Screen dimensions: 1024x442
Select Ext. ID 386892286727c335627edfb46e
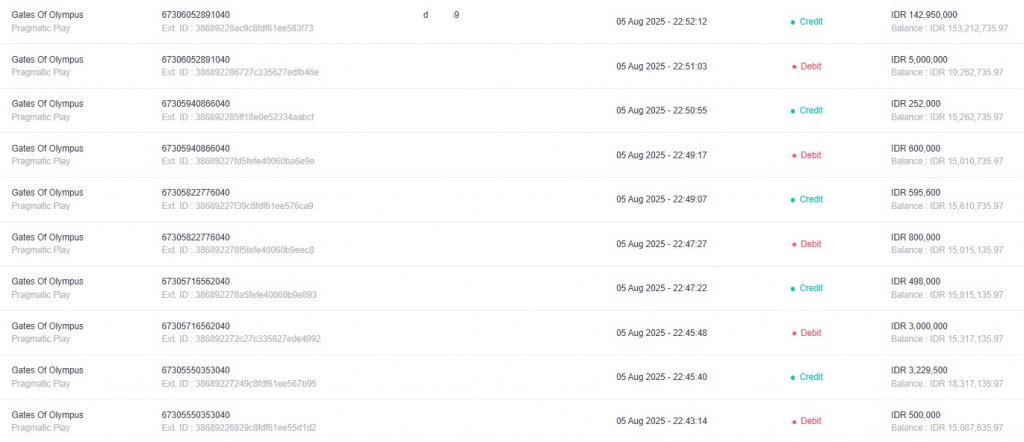pyautogui.click(x=240, y=72)
